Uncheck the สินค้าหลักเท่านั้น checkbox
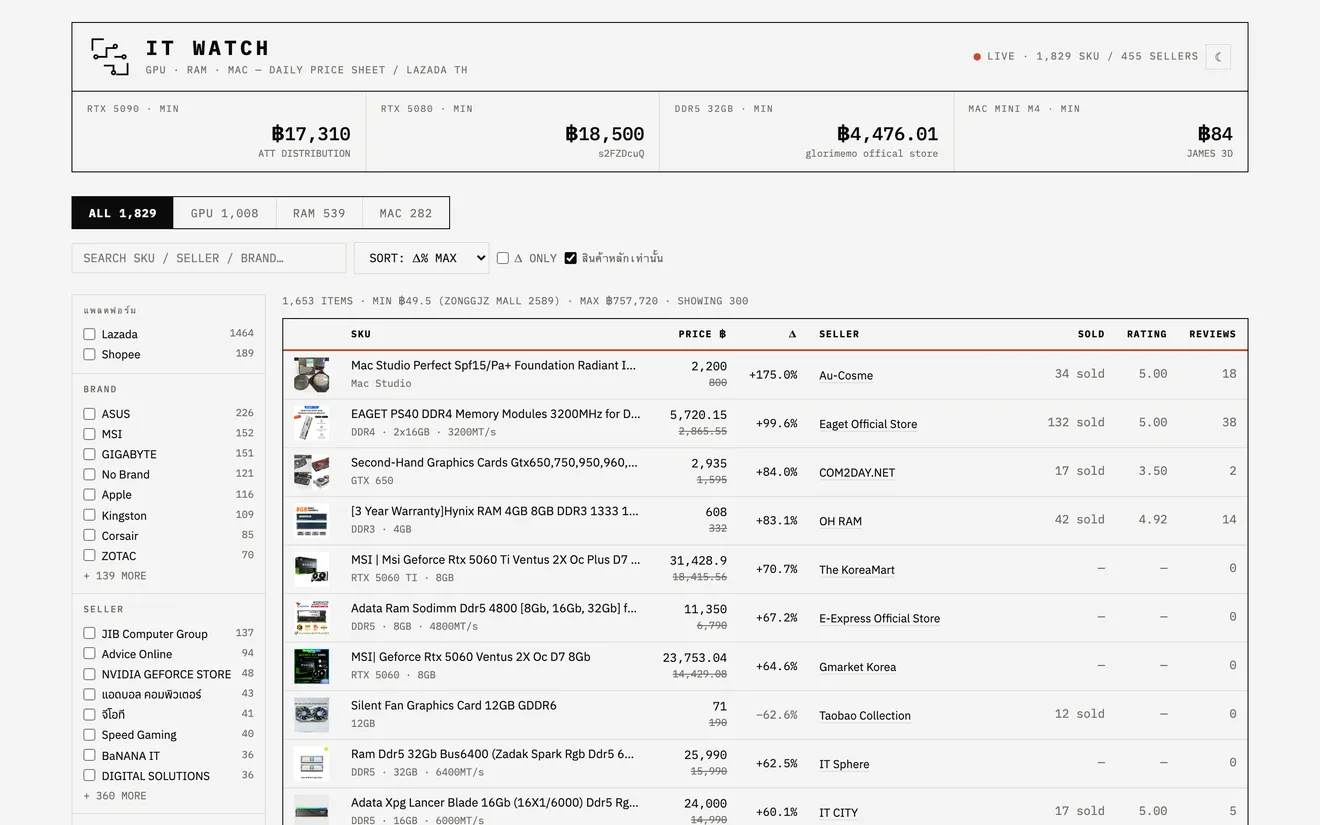The width and height of the screenshot is (1320, 825). pos(571,258)
